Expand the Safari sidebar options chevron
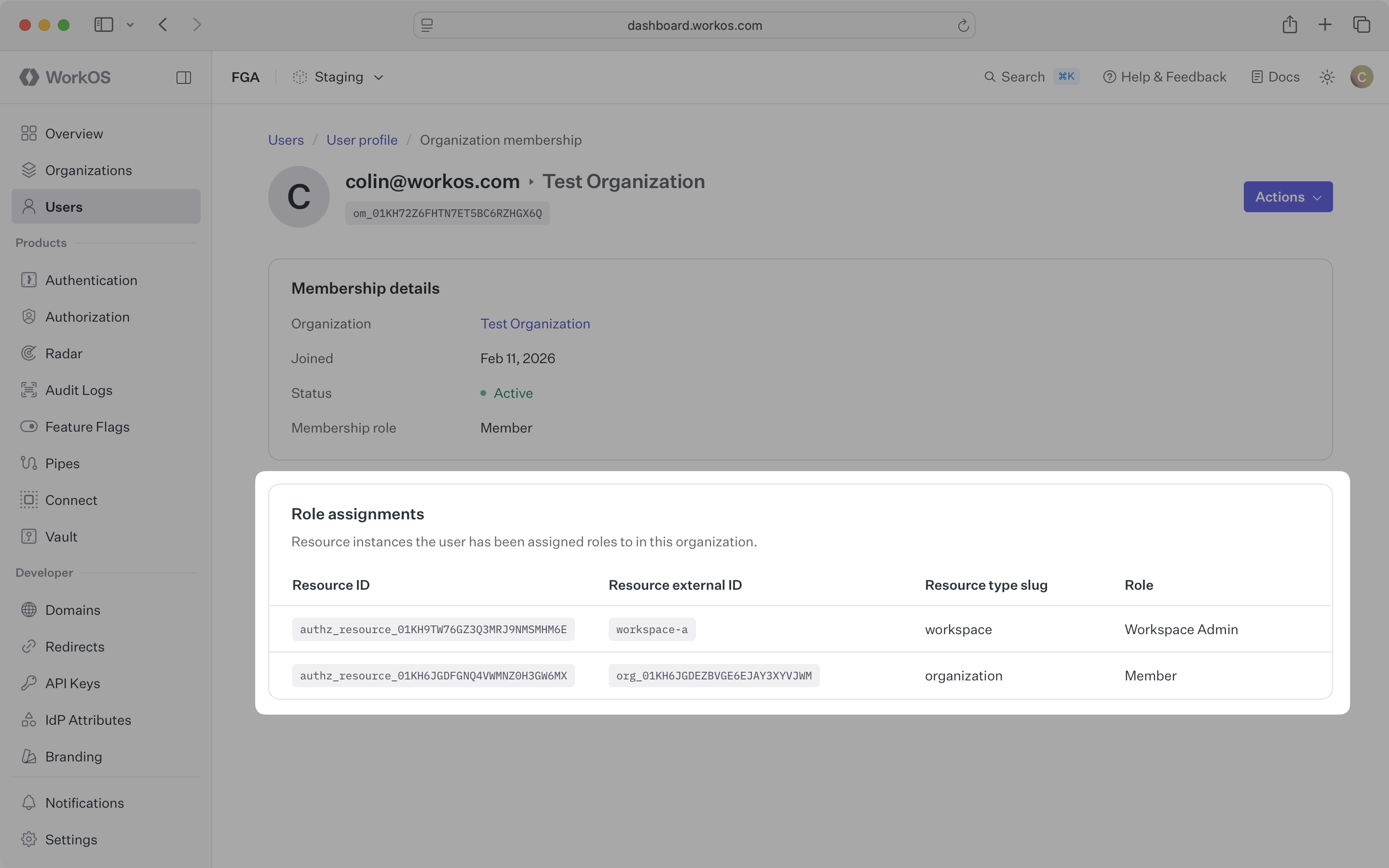 pos(130,25)
